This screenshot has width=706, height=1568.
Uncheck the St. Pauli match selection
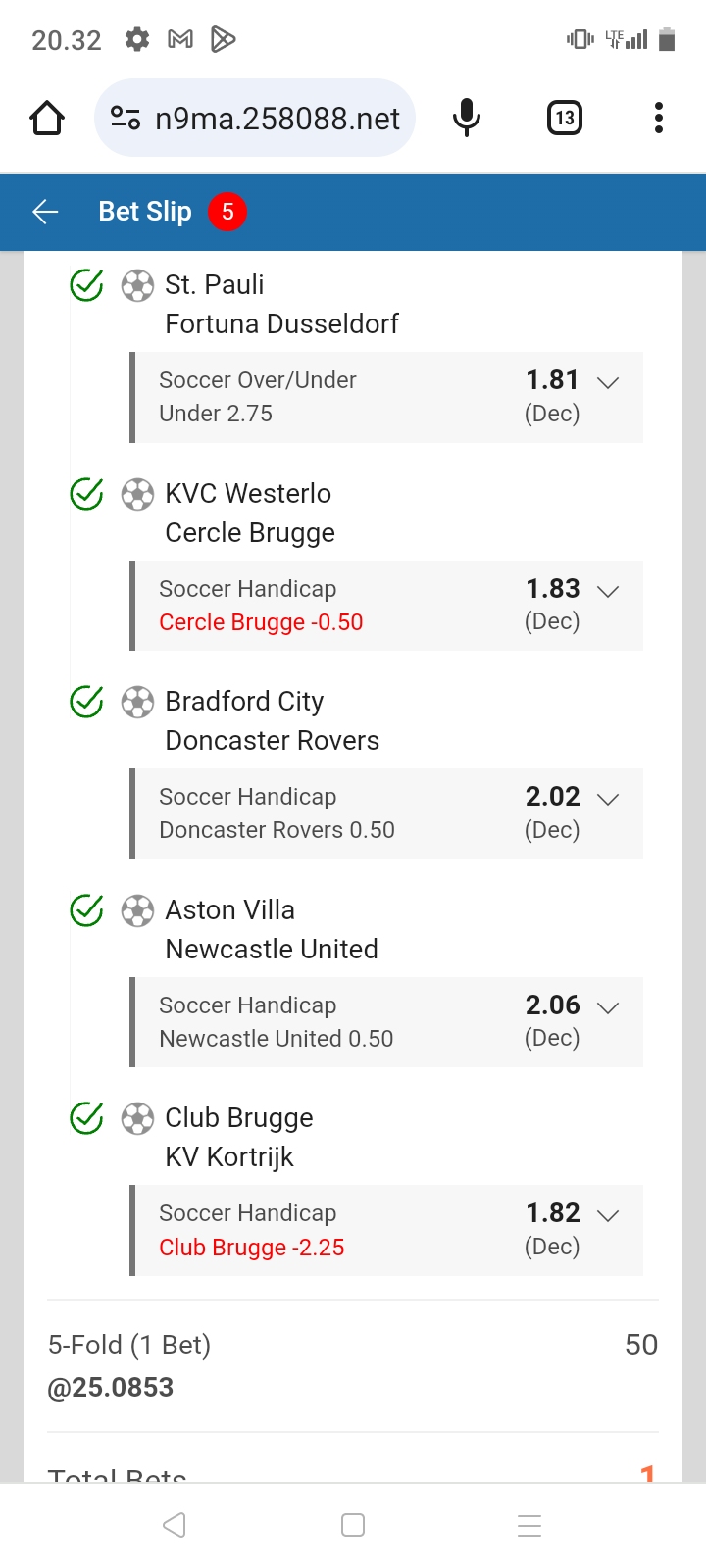(87, 285)
